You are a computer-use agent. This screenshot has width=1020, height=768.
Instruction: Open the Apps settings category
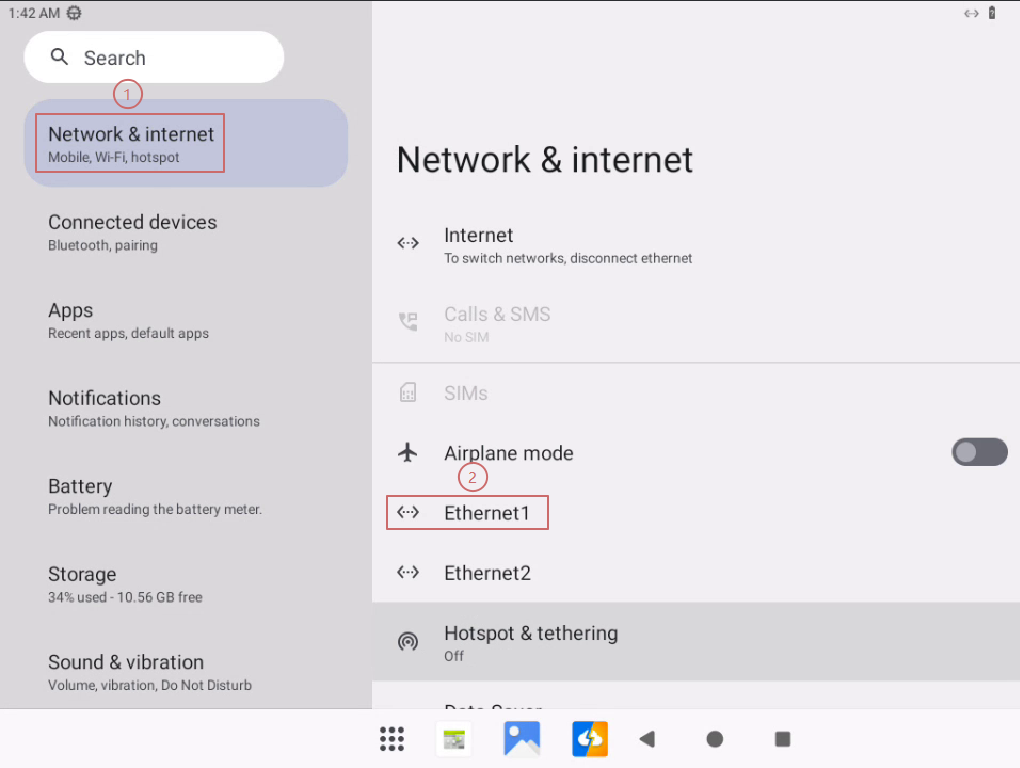coord(128,320)
